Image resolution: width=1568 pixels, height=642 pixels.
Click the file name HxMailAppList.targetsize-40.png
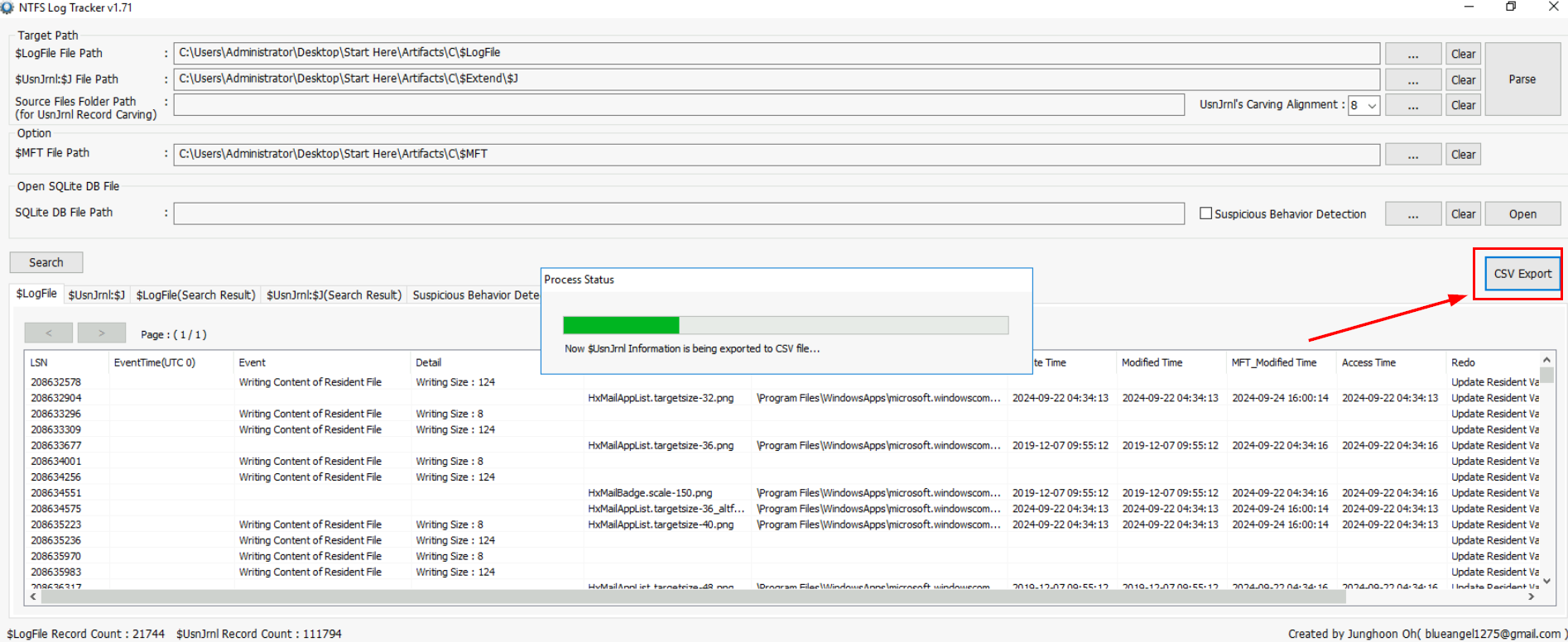(x=661, y=525)
